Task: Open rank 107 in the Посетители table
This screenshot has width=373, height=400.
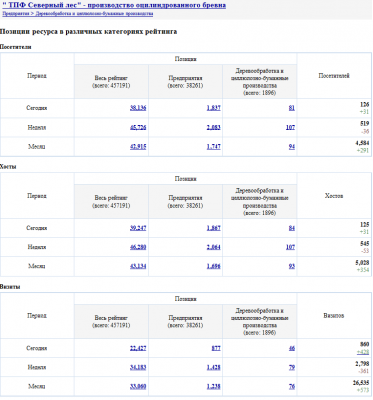Action: coord(290,127)
